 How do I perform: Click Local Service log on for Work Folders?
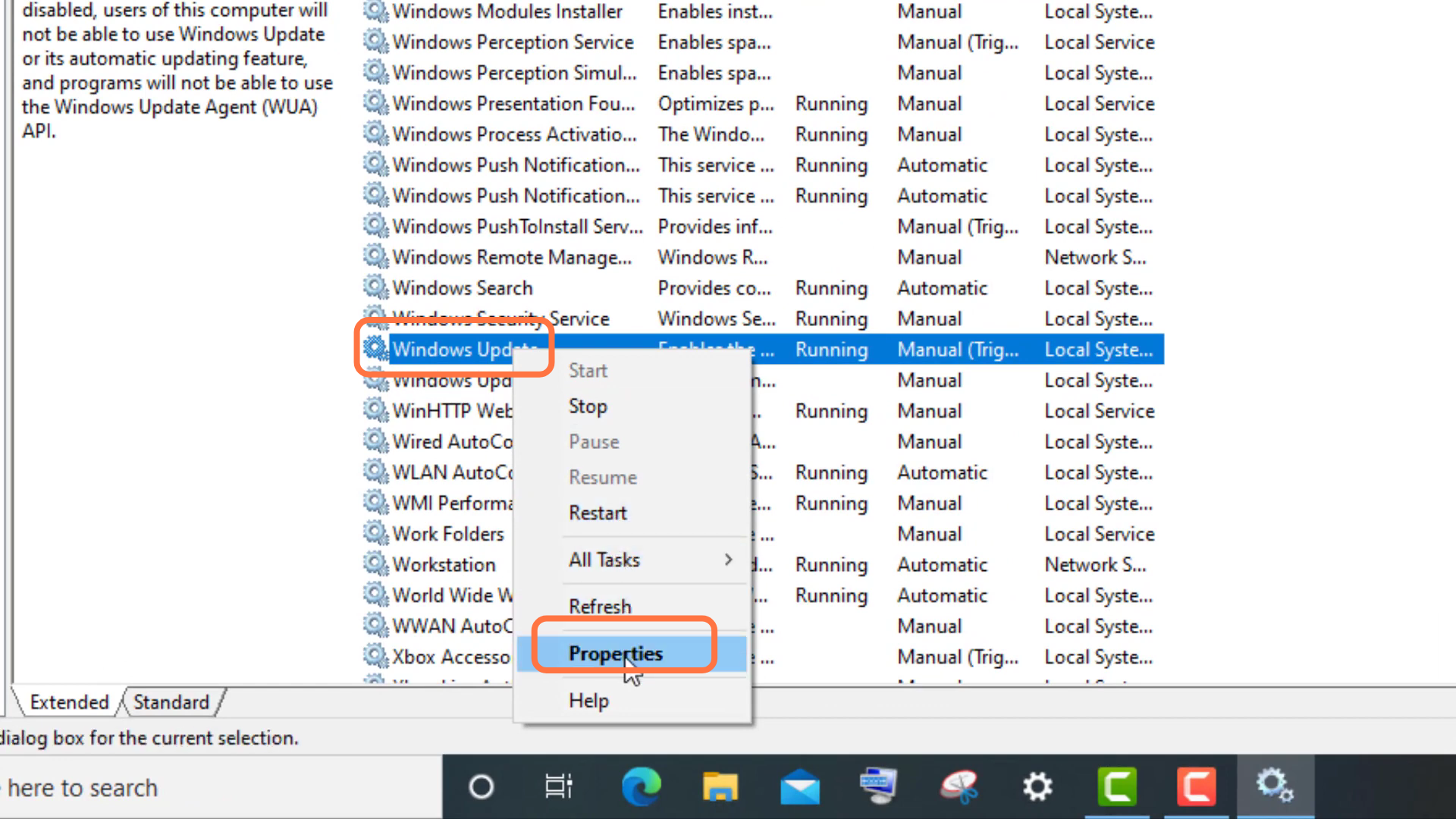pyautogui.click(x=1100, y=534)
